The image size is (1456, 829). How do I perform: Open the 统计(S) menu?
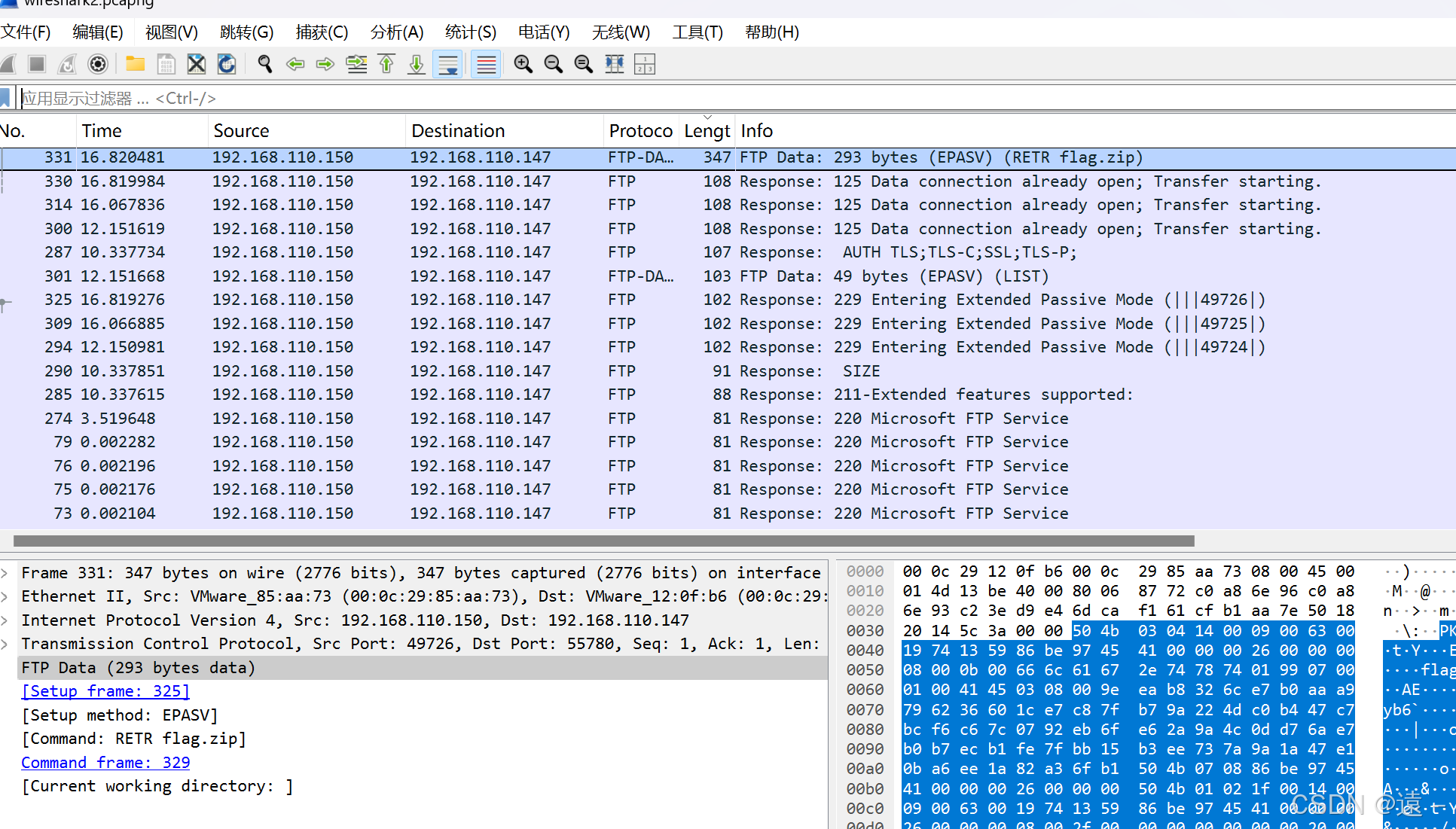pyautogui.click(x=470, y=32)
